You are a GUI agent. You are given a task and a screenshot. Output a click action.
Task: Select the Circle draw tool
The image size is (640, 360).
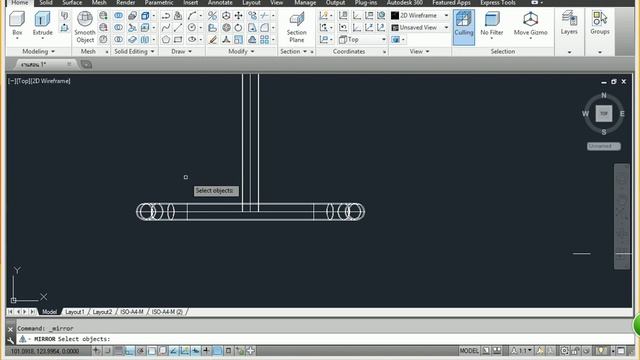coord(192,28)
